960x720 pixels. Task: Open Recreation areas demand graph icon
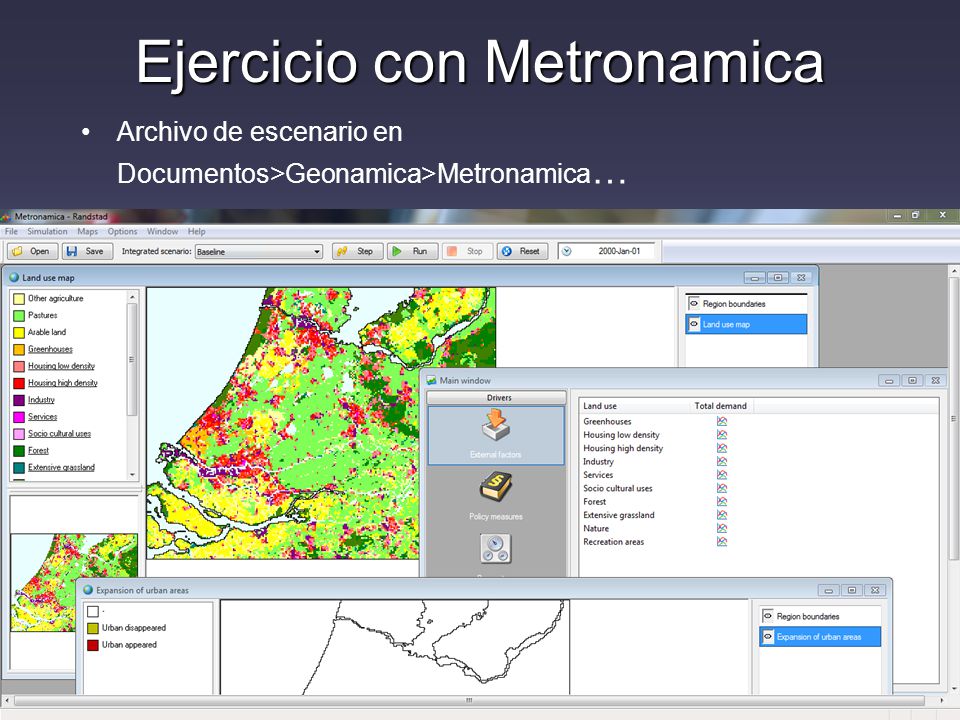point(722,542)
